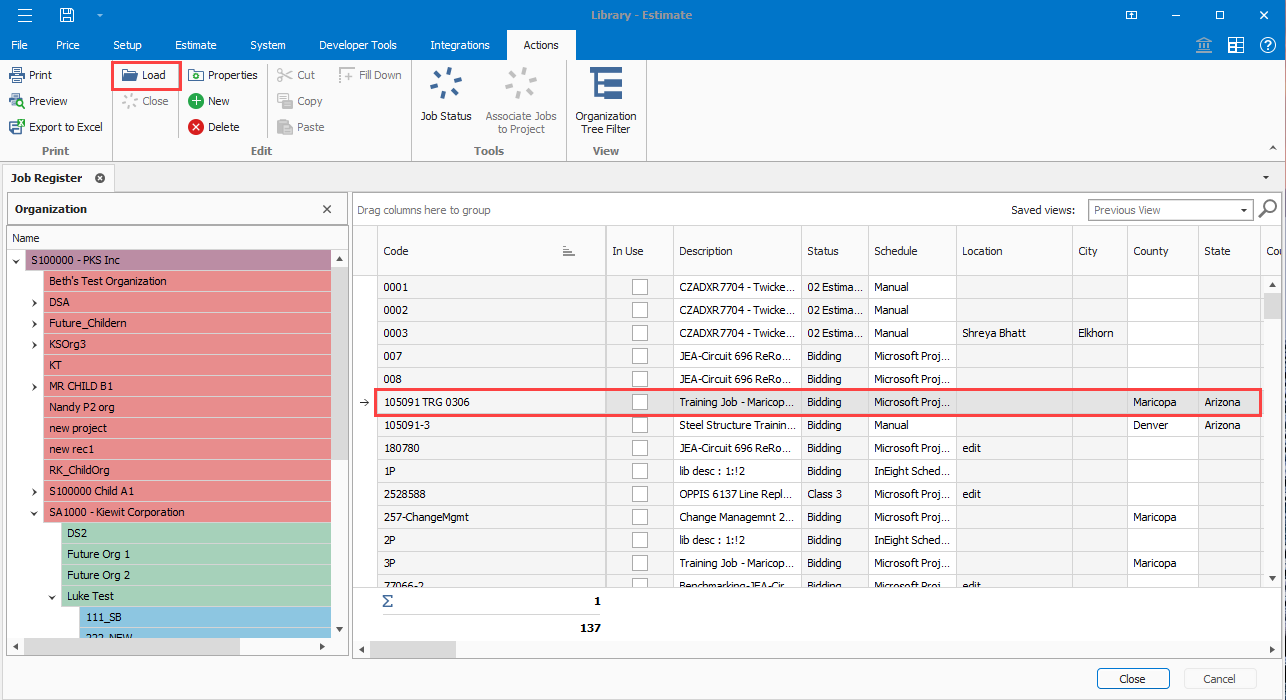1286x700 pixels.
Task: Expand the DSA organization node
Action: pos(35,302)
